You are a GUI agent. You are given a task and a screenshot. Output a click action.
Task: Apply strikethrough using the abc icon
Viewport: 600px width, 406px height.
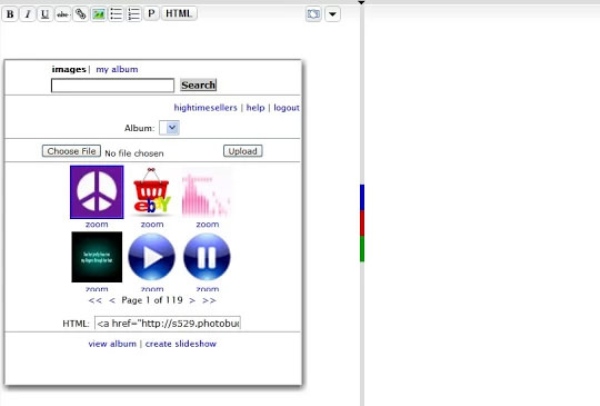(63, 14)
